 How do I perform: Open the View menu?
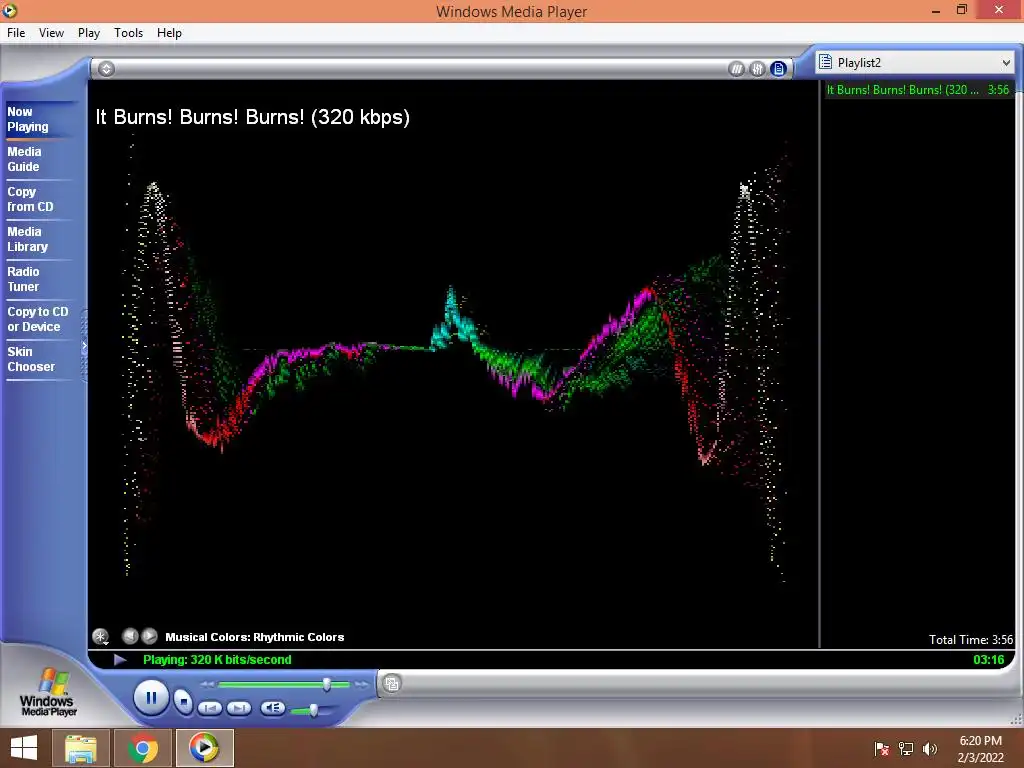tap(51, 33)
